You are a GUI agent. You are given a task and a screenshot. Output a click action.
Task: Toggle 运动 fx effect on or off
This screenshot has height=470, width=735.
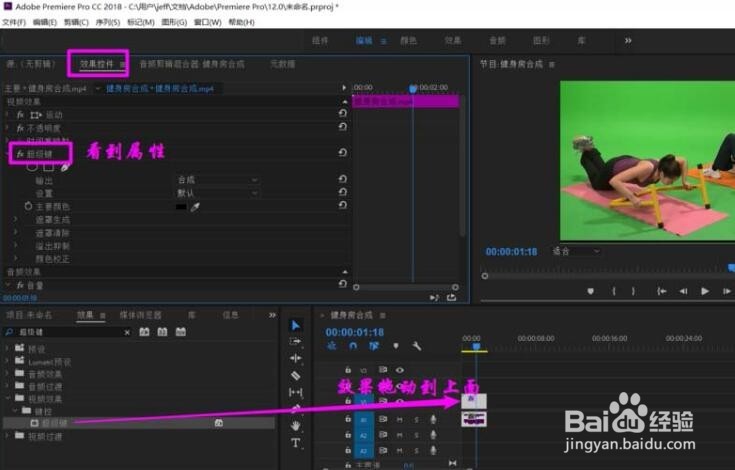coord(21,115)
